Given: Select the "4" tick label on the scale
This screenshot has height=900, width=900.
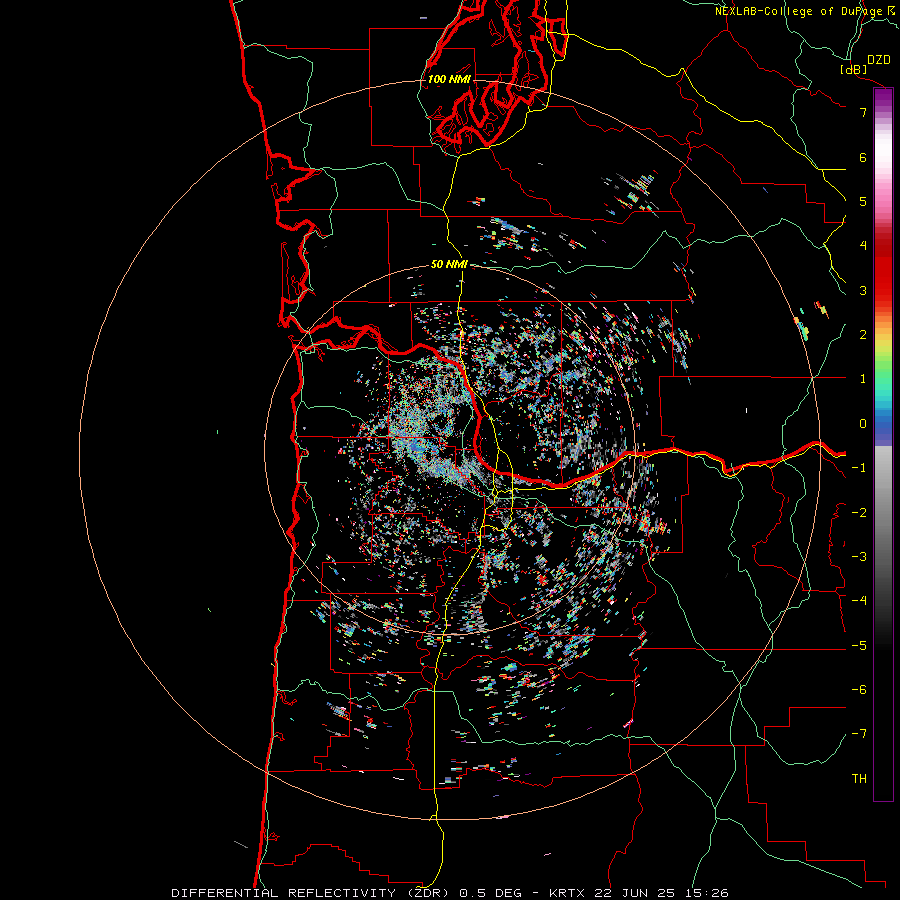Looking at the screenshot, I should click(x=863, y=246).
